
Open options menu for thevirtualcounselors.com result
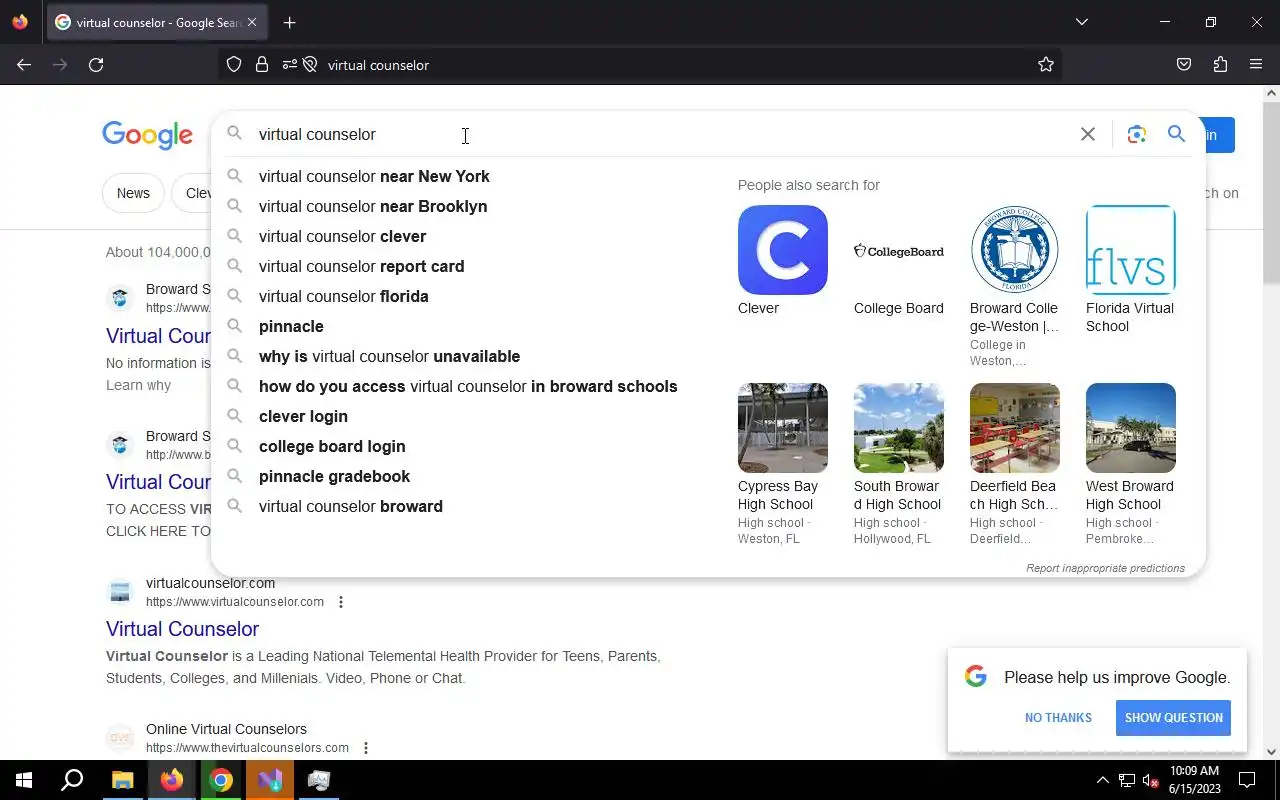(366, 748)
